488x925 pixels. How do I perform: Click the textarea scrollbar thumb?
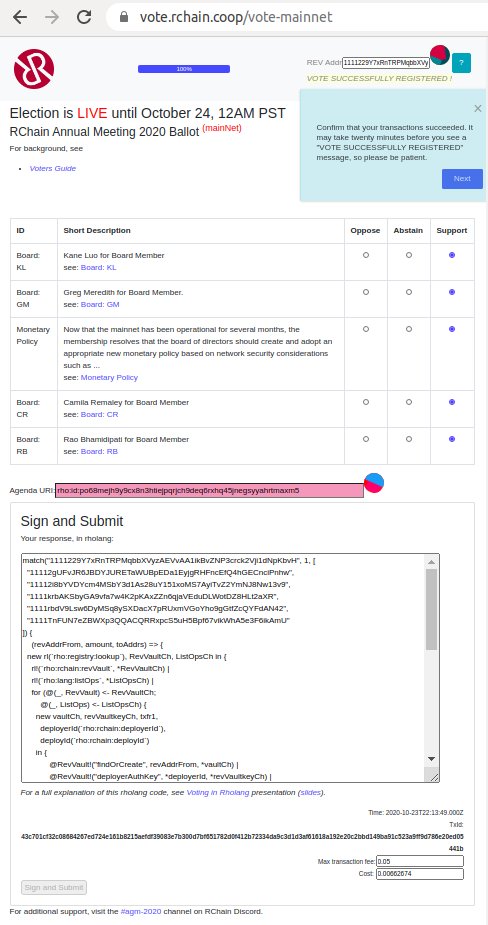pos(431,608)
